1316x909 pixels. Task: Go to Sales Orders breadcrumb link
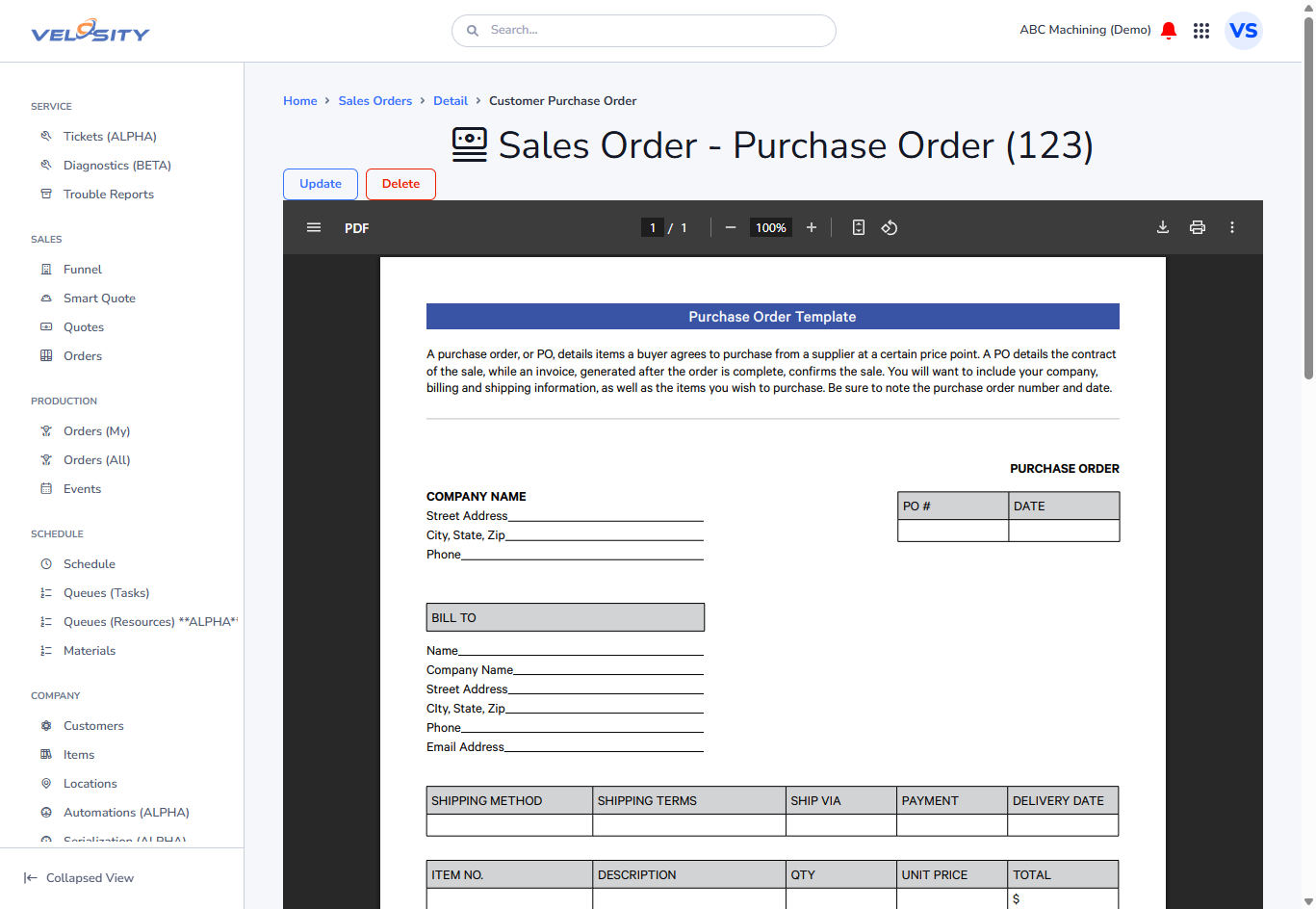coord(375,101)
